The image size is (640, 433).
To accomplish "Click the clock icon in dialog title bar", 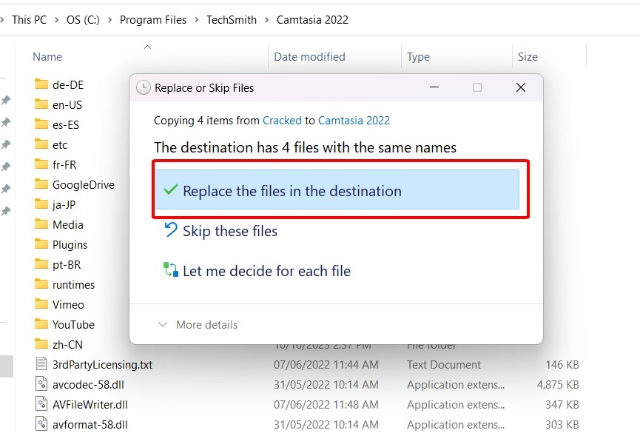I will (x=143, y=87).
